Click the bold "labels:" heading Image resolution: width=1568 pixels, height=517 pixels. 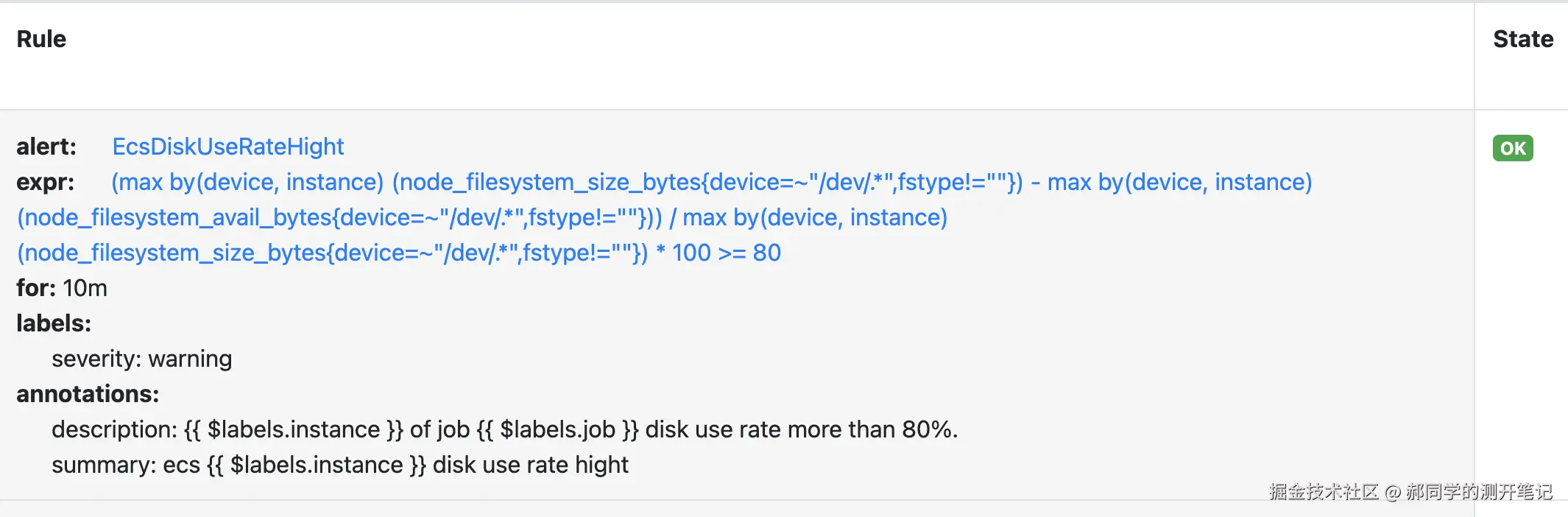pyautogui.click(x=54, y=323)
